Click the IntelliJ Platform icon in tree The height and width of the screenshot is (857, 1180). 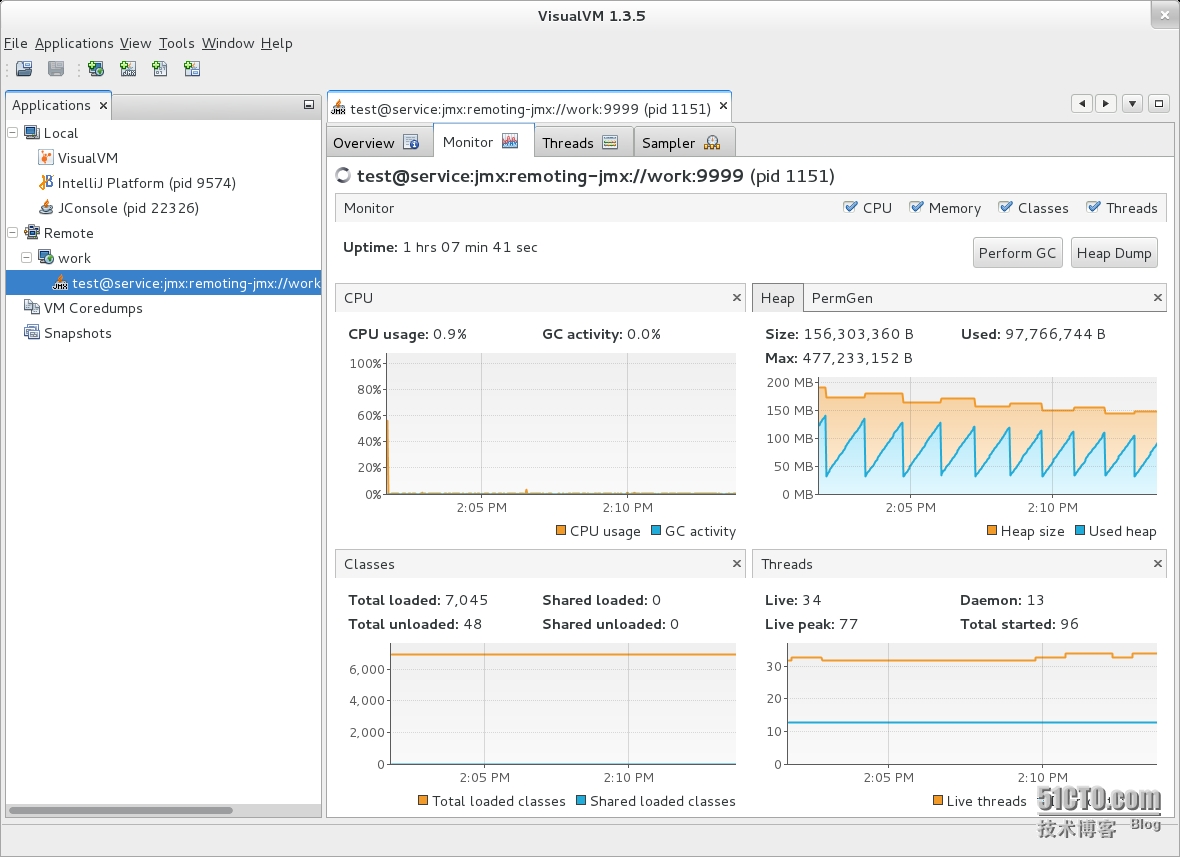(x=46, y=183)
